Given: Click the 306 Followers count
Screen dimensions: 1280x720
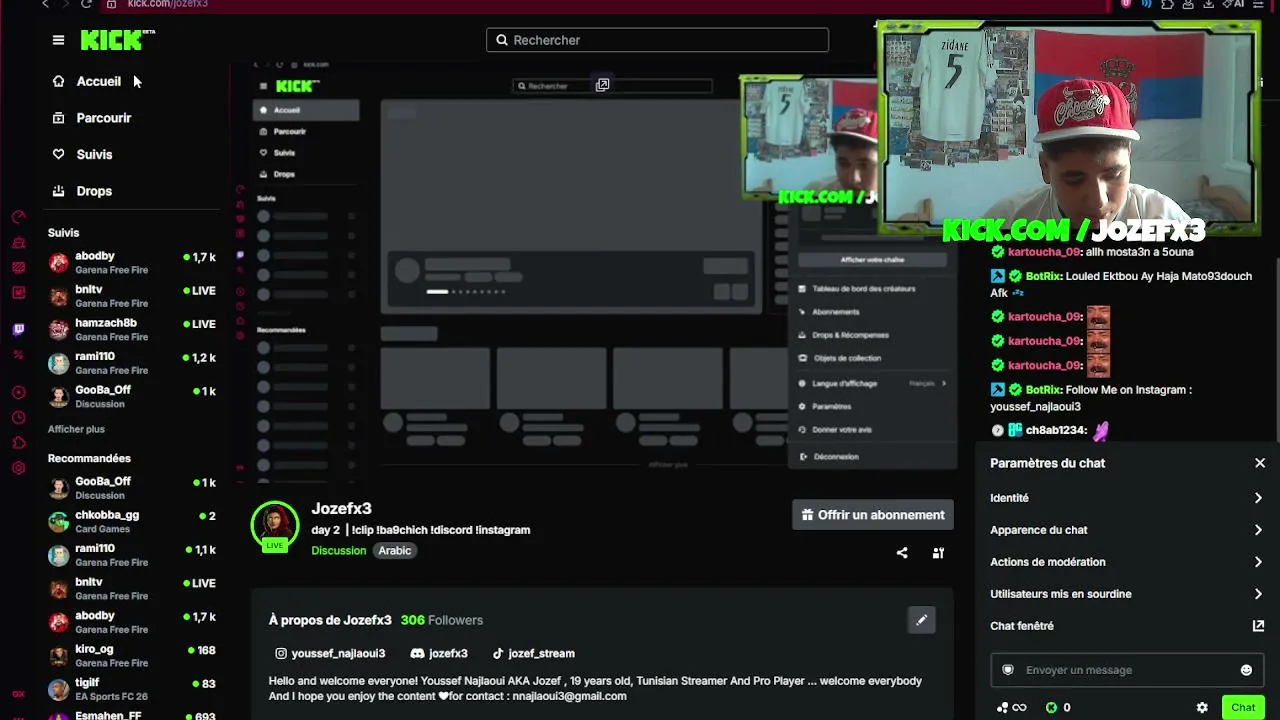Looking at the screenshot, I should pos(441,620).
